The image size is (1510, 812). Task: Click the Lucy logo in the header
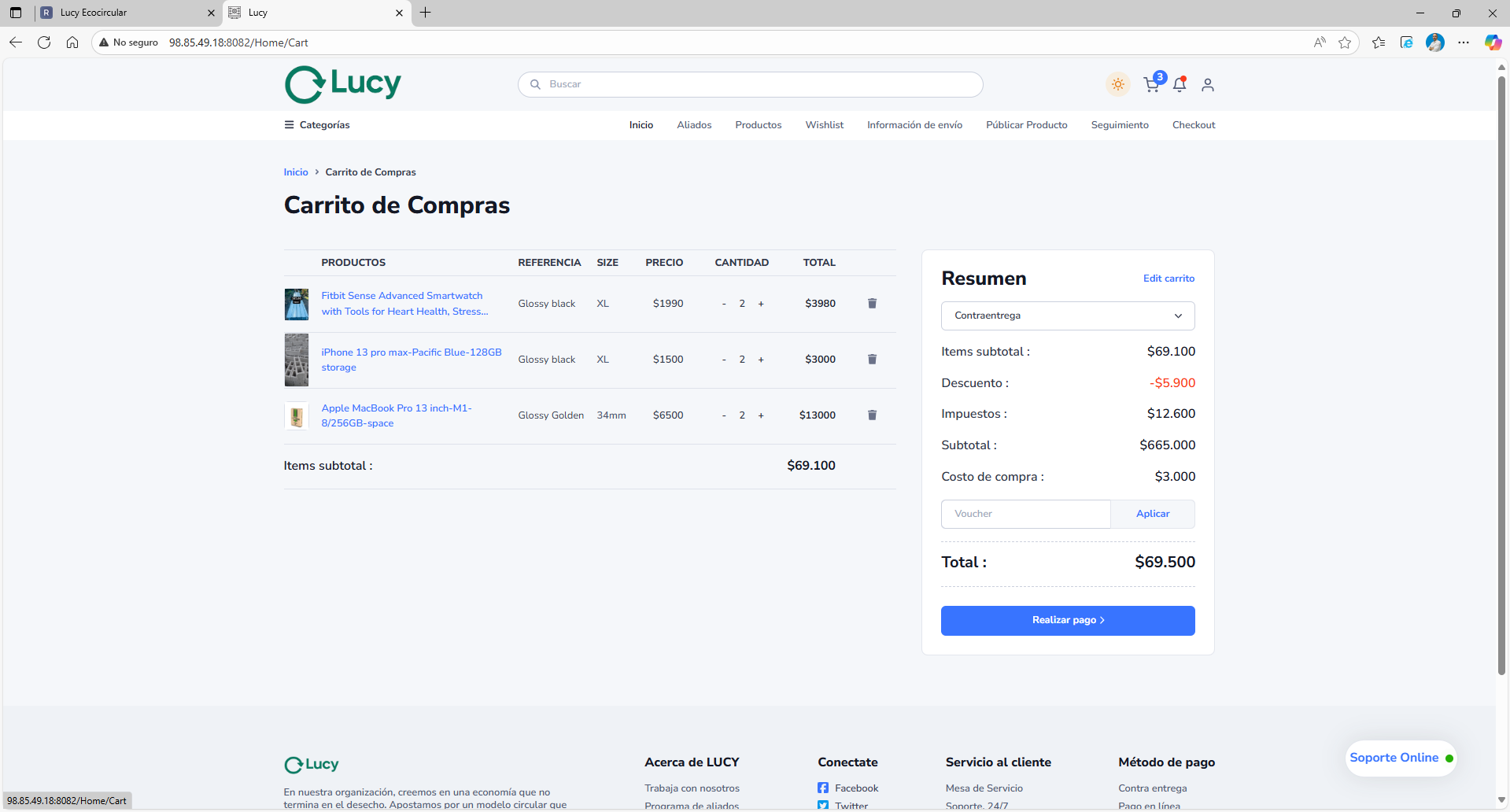tap(343, 84)
